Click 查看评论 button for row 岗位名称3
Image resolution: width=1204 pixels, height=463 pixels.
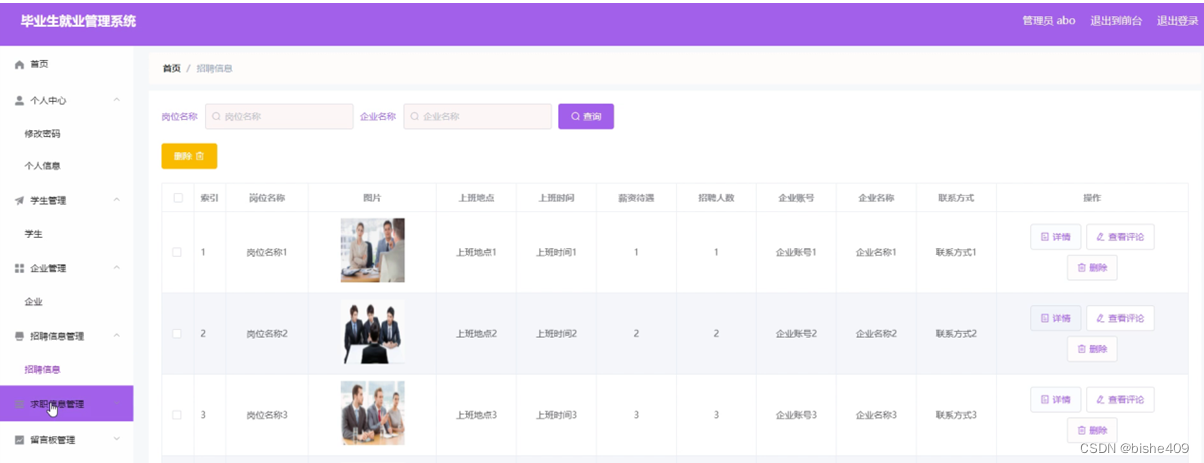click(1120, 399)
